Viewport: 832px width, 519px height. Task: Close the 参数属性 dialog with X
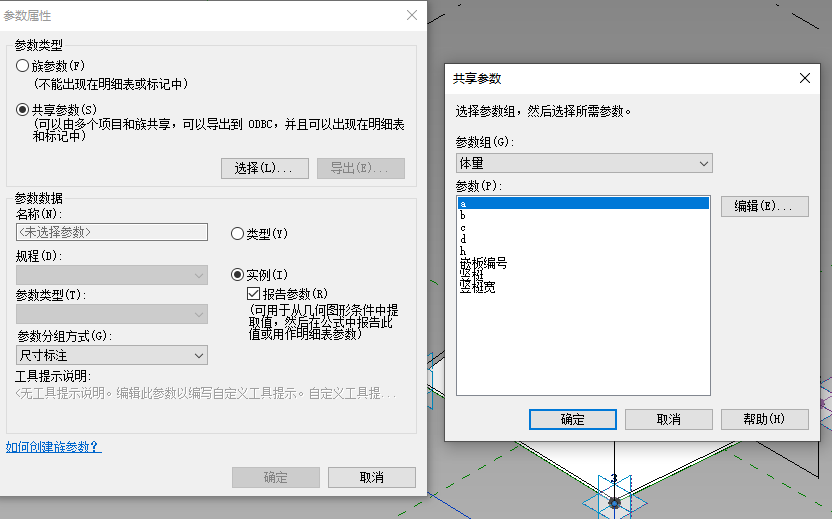coord(412,15)
